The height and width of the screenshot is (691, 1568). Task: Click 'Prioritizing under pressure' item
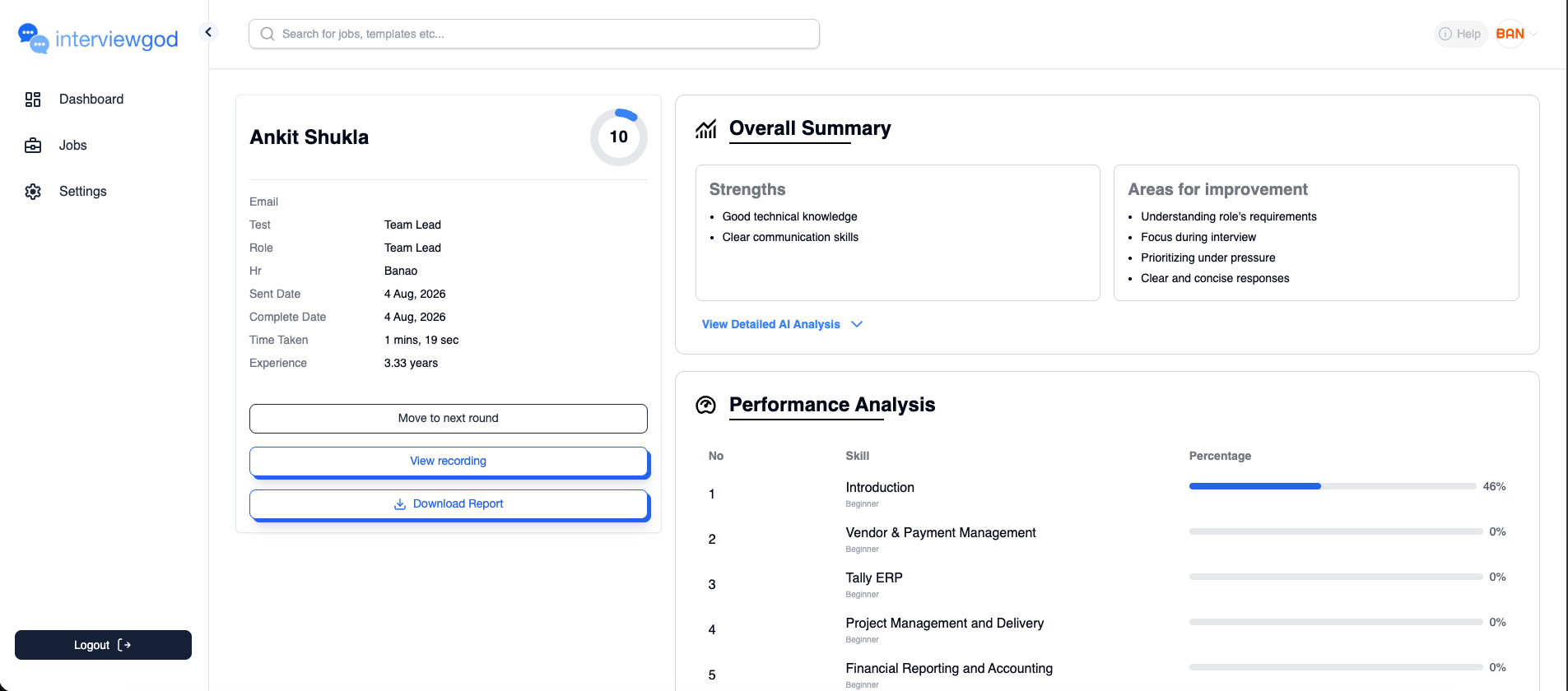coord(1208,257)
